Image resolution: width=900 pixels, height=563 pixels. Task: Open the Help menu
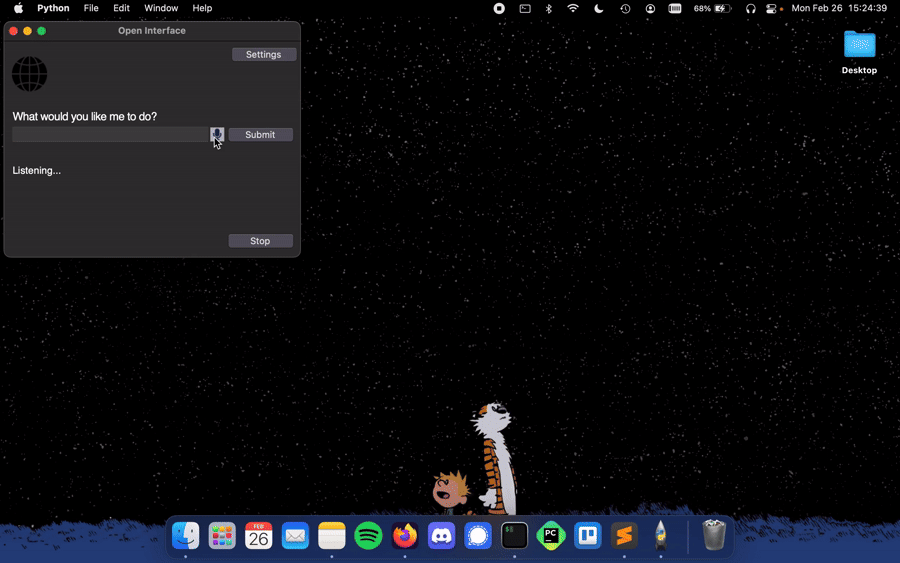pyautogui.click(x=202, y=8)
